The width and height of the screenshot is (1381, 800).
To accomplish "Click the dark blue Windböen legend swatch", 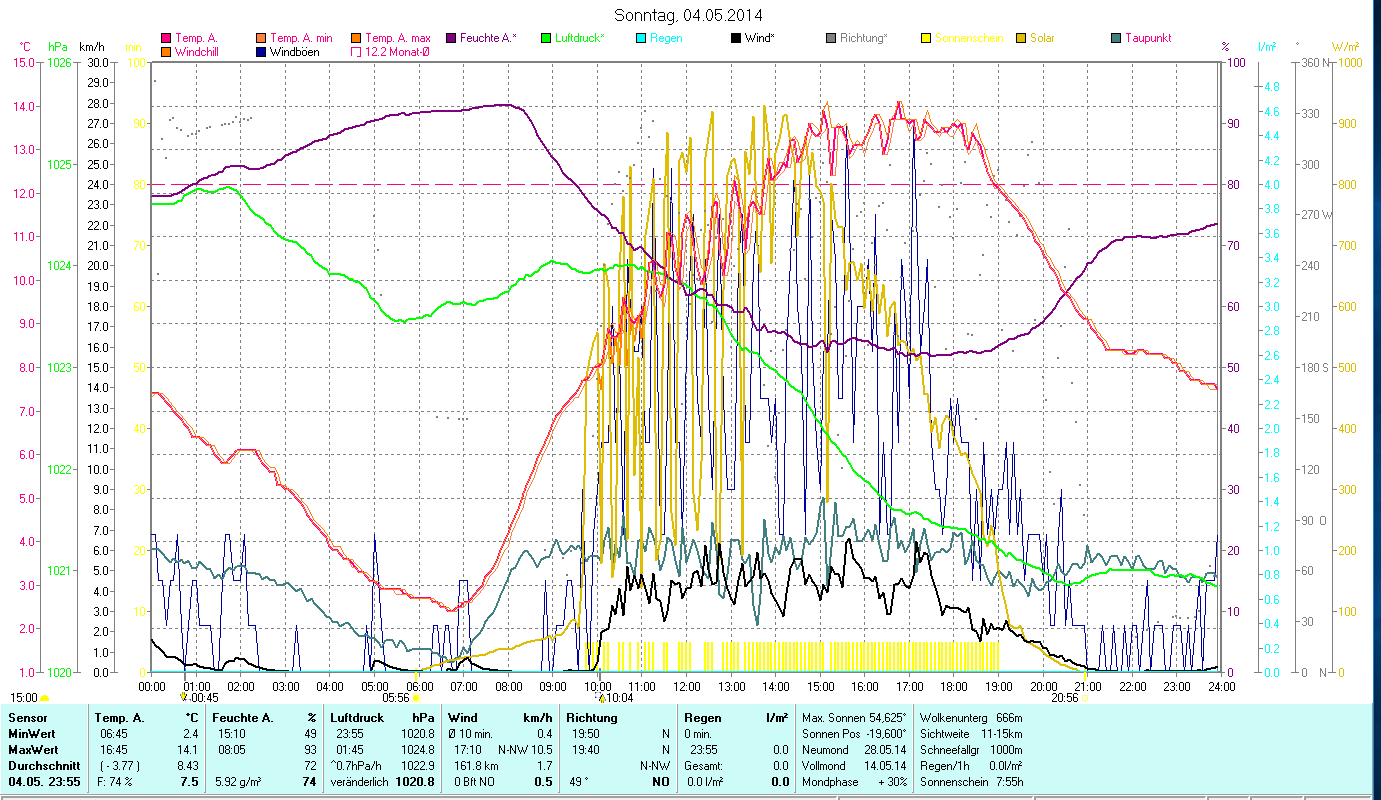I will (x=262, y=51).
